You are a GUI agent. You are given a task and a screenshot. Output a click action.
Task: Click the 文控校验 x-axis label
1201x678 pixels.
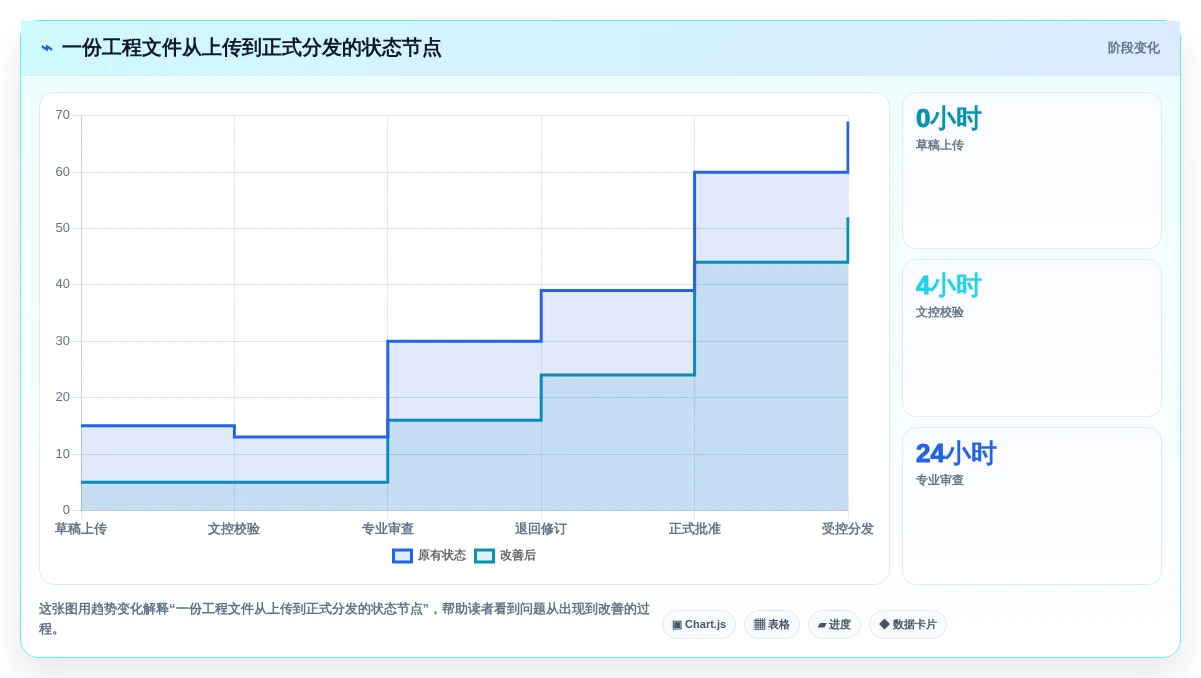click(x=234, y=528)
